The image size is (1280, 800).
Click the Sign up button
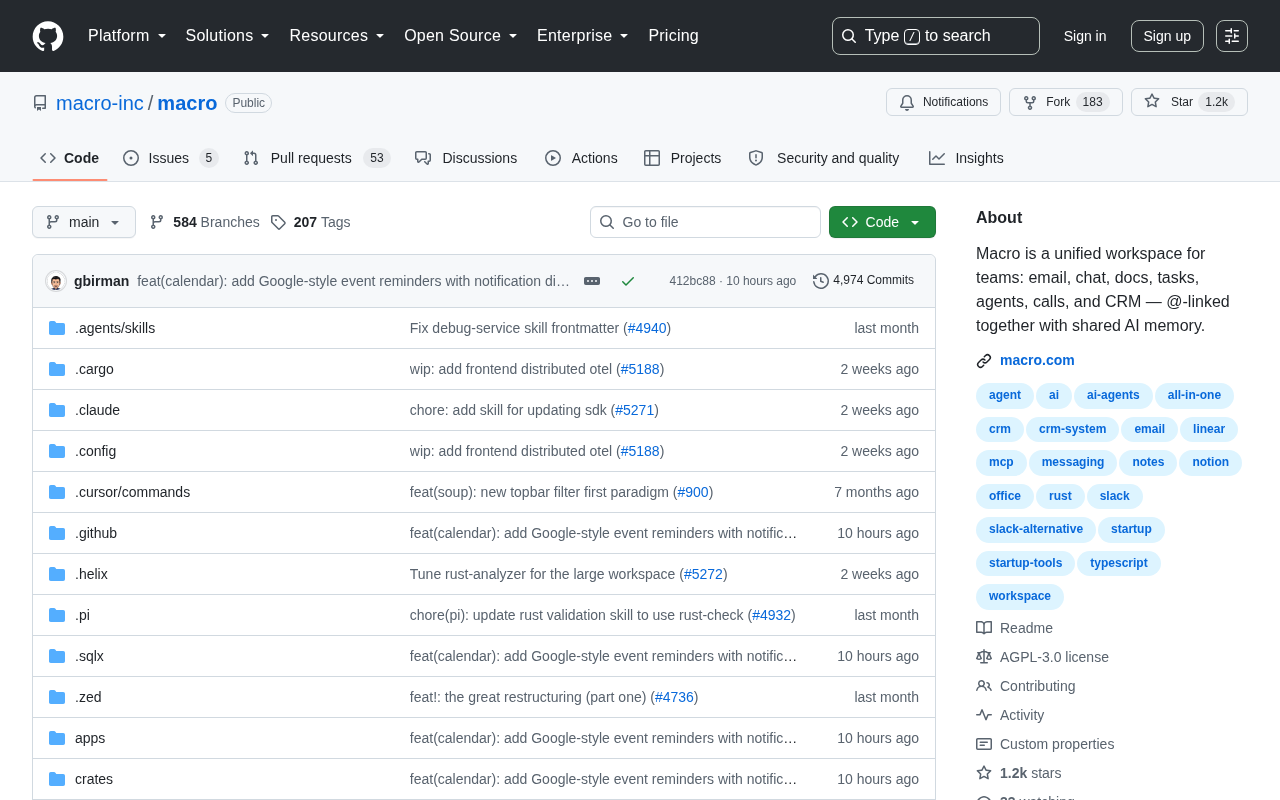(x=1167, y=36)
